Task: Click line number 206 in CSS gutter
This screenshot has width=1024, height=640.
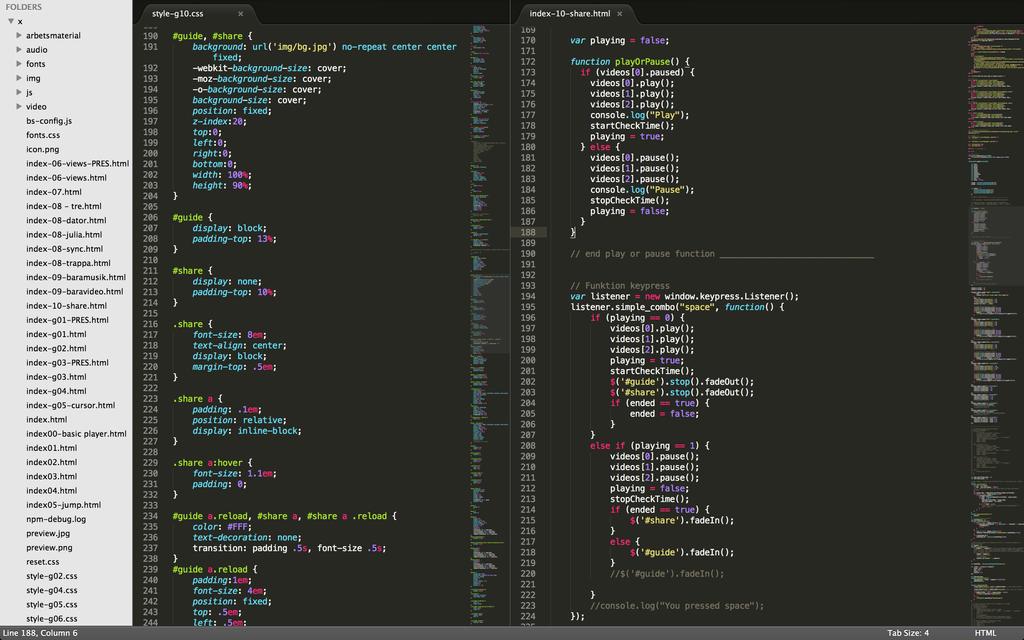Action: pyautogui.click(x=150, y=217)
